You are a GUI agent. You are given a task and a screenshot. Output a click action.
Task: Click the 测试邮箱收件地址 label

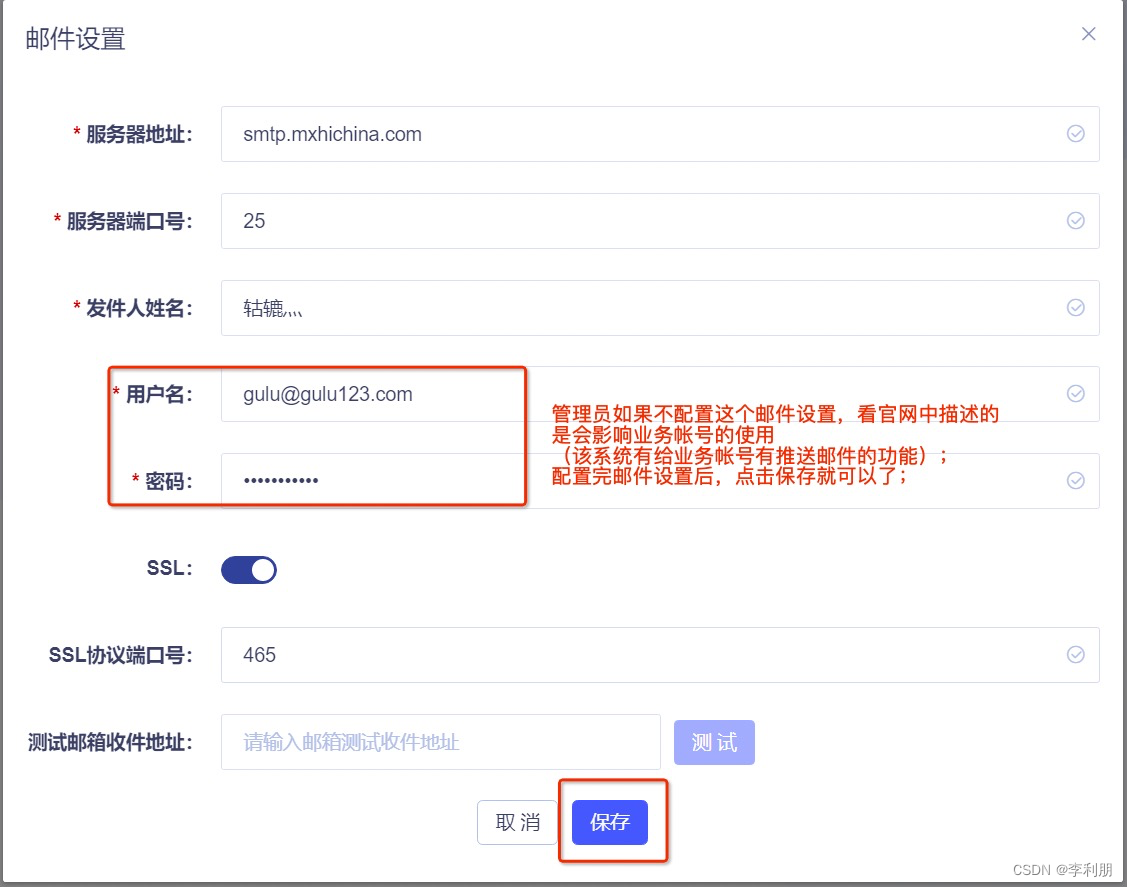tap(110, 743)
